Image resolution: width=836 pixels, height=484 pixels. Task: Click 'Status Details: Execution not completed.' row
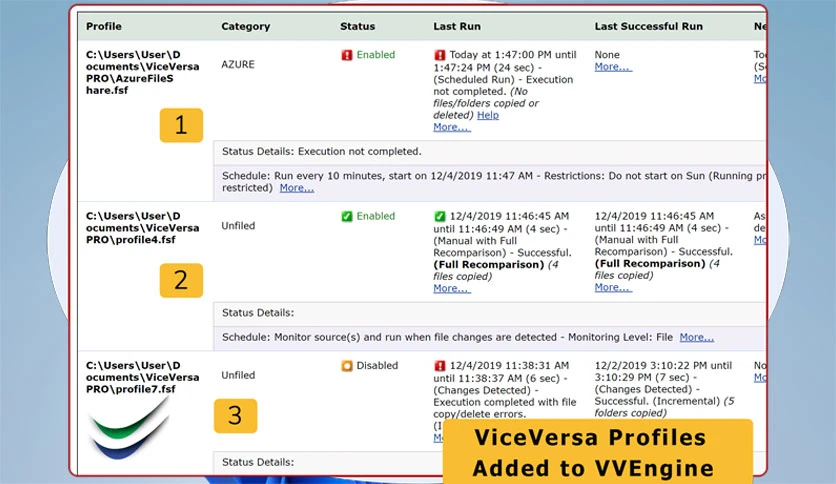point(489,152)
